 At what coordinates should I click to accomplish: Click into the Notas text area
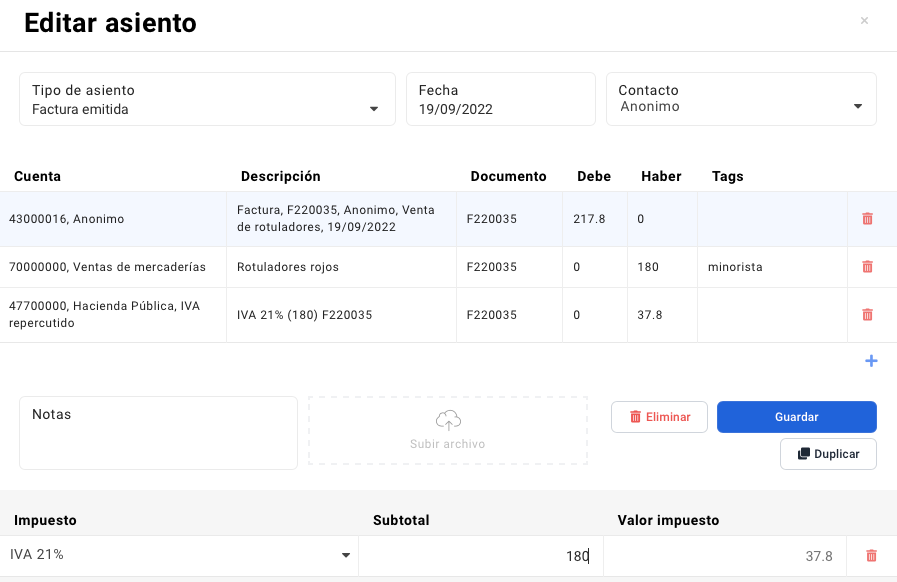(x=158, y=432)
